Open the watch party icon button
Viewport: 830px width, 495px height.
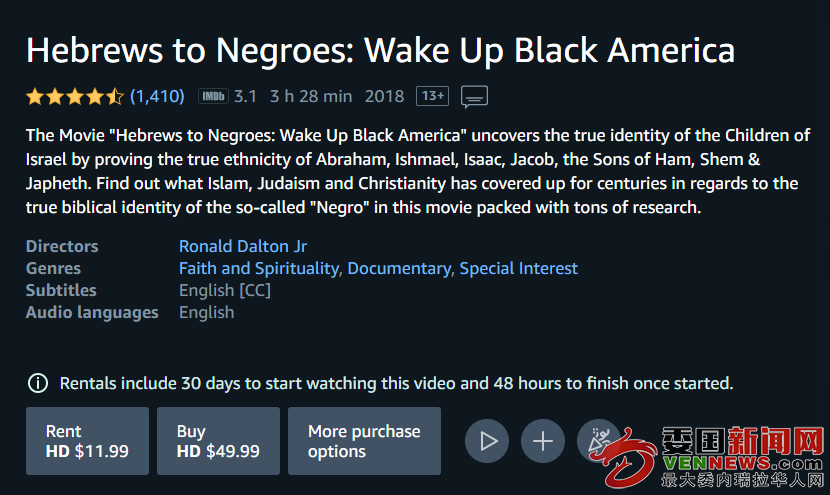tap(599, 441)
